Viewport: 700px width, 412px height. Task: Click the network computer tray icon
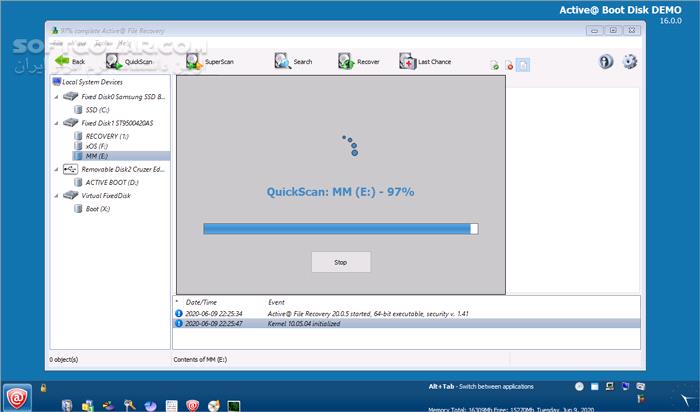610,387
